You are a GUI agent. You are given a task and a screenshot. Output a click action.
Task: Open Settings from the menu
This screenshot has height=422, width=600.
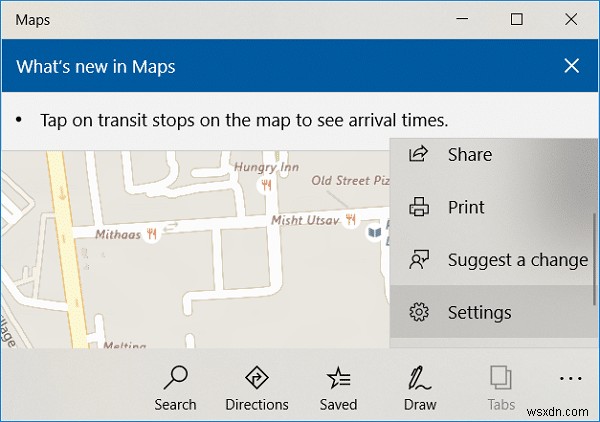(x=479, y=313)
